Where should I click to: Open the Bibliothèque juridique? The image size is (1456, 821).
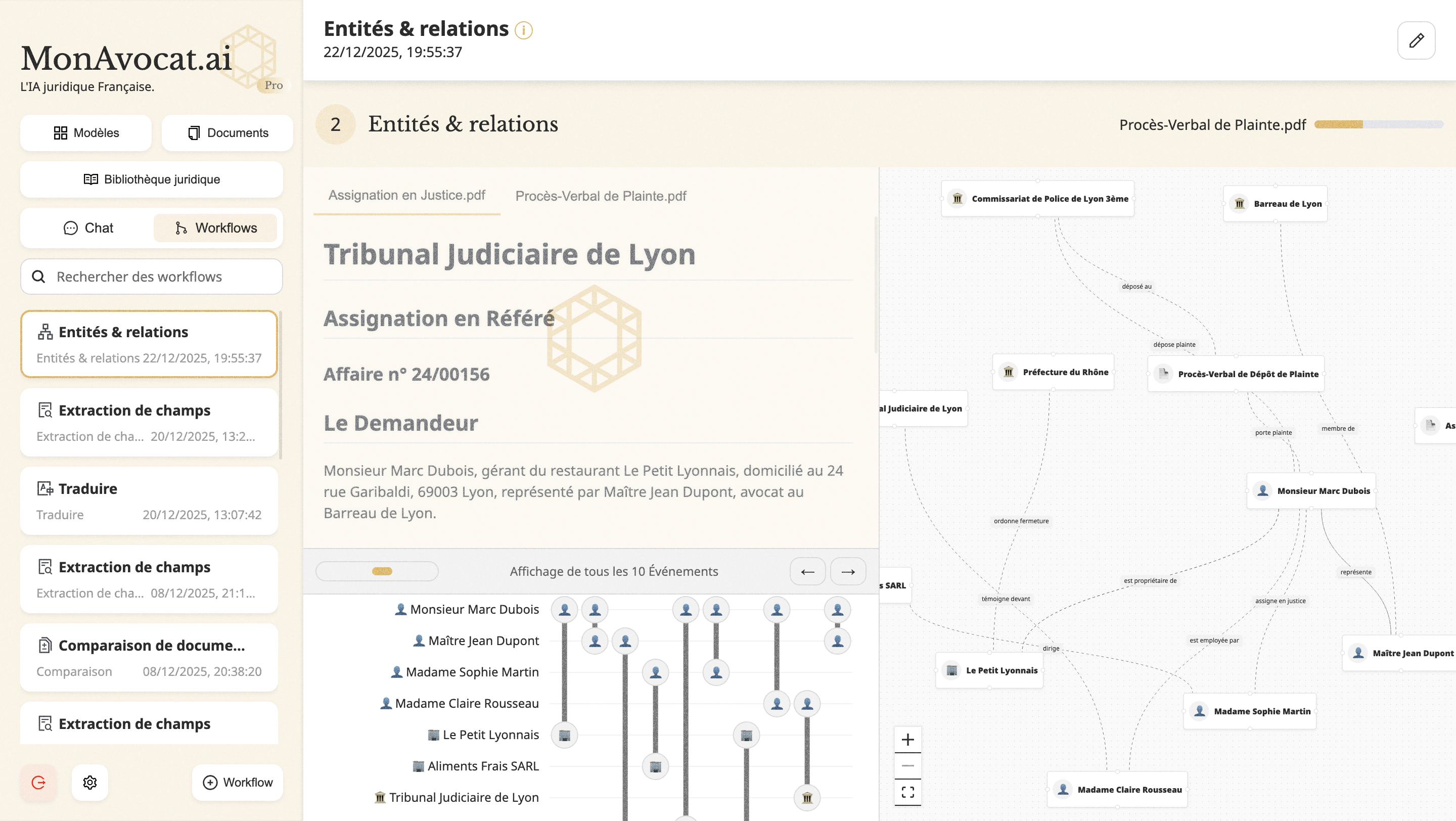[152, 179]
